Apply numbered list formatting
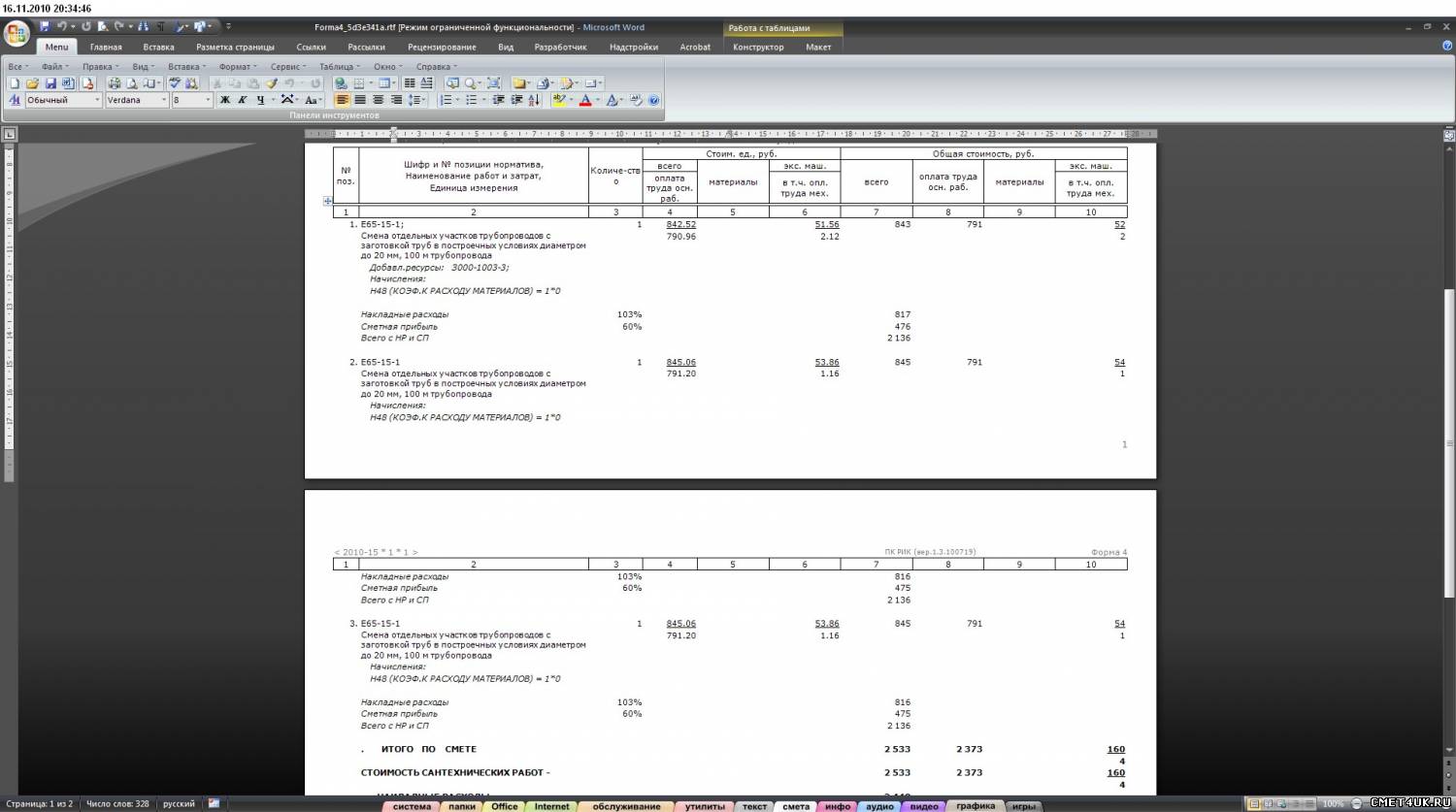This screenshot has height=812, width=1456. tap(447, 100)
